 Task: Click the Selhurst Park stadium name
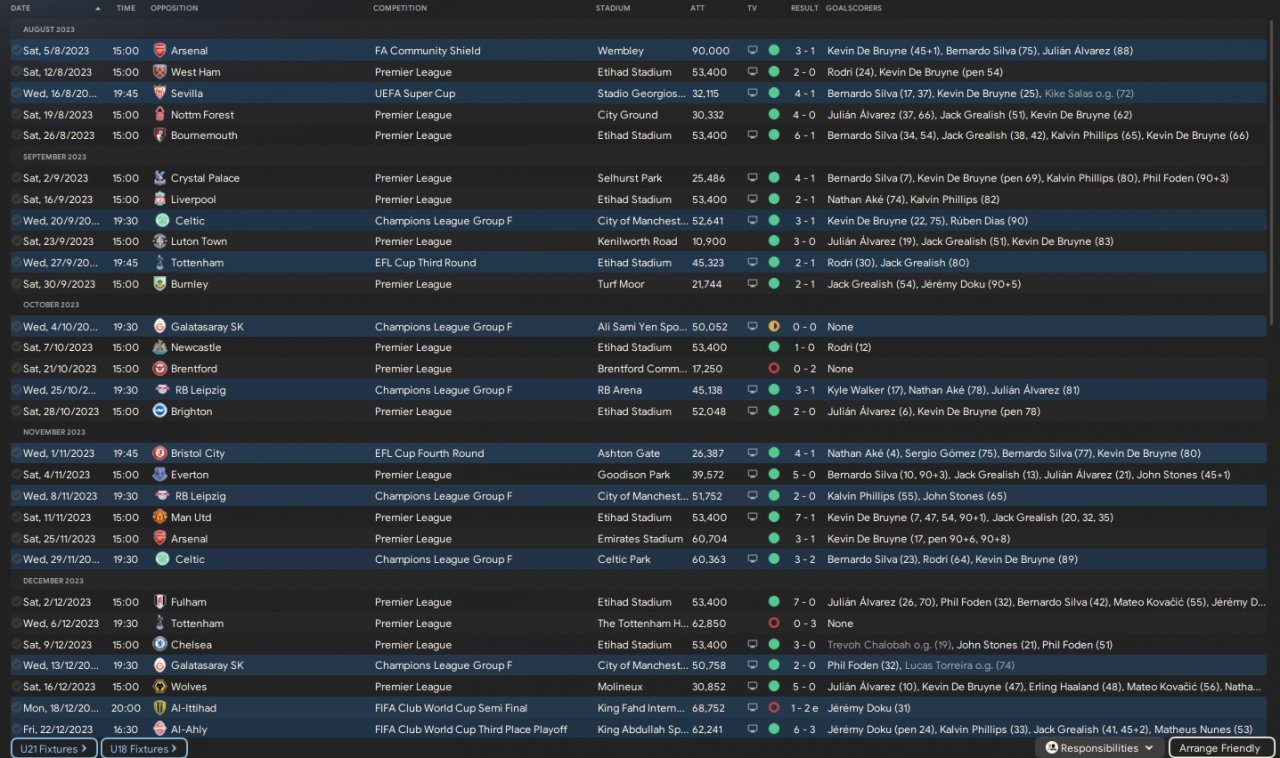631,178
